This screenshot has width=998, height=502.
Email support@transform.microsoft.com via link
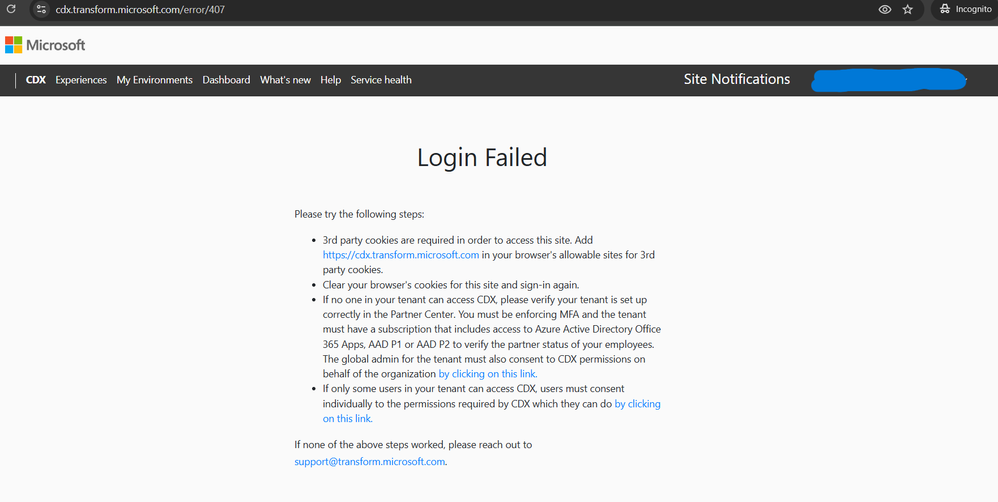(x=370, y=462)
